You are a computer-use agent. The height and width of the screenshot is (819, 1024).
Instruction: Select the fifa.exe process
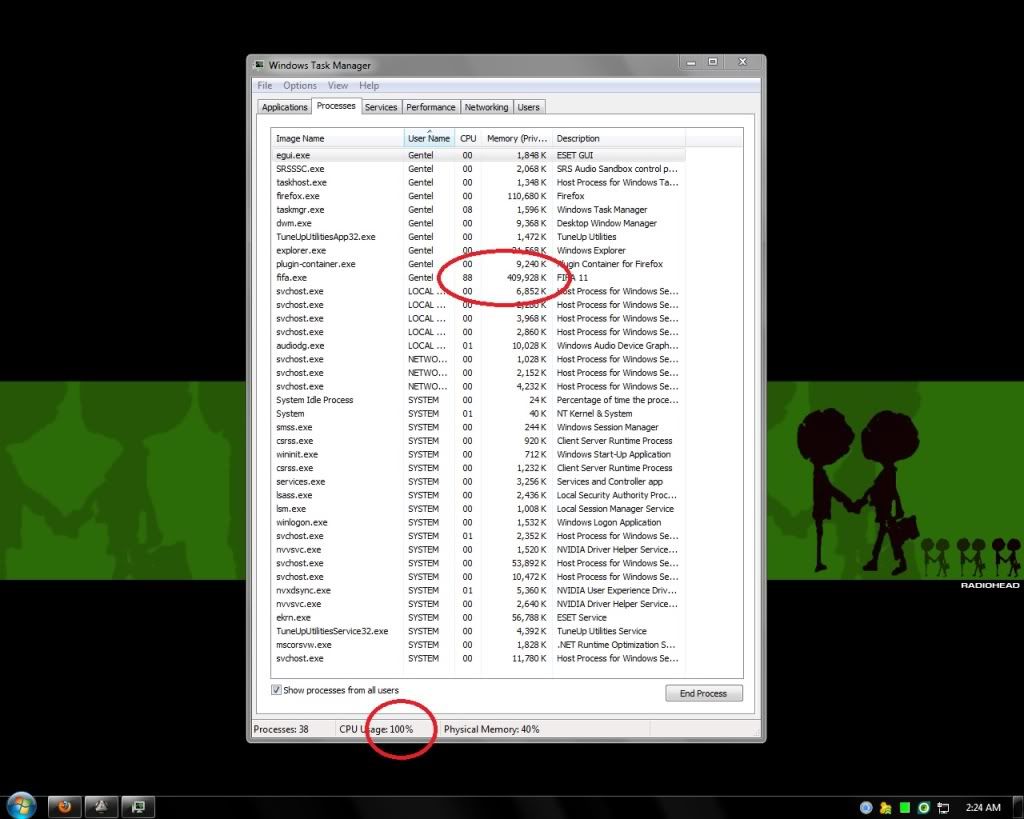(479, 278)
